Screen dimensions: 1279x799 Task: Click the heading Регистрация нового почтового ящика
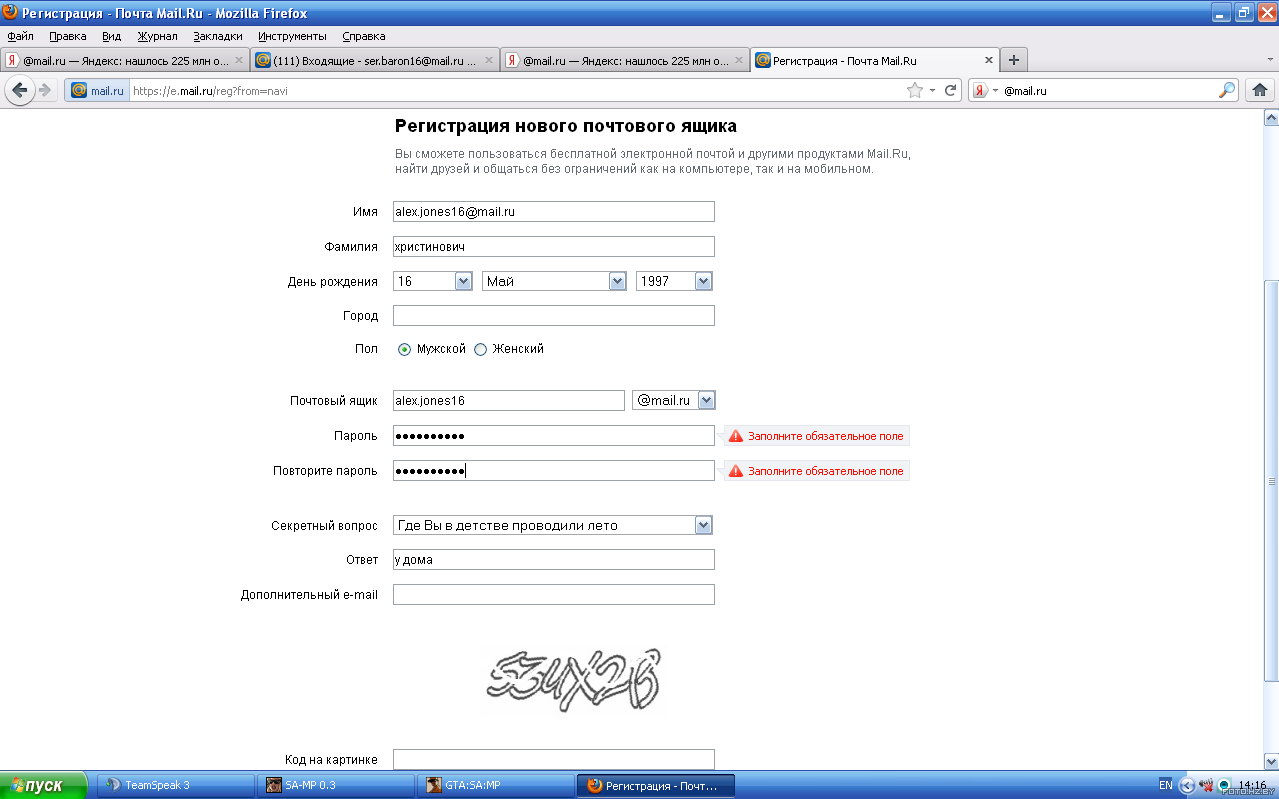(566, 126)
